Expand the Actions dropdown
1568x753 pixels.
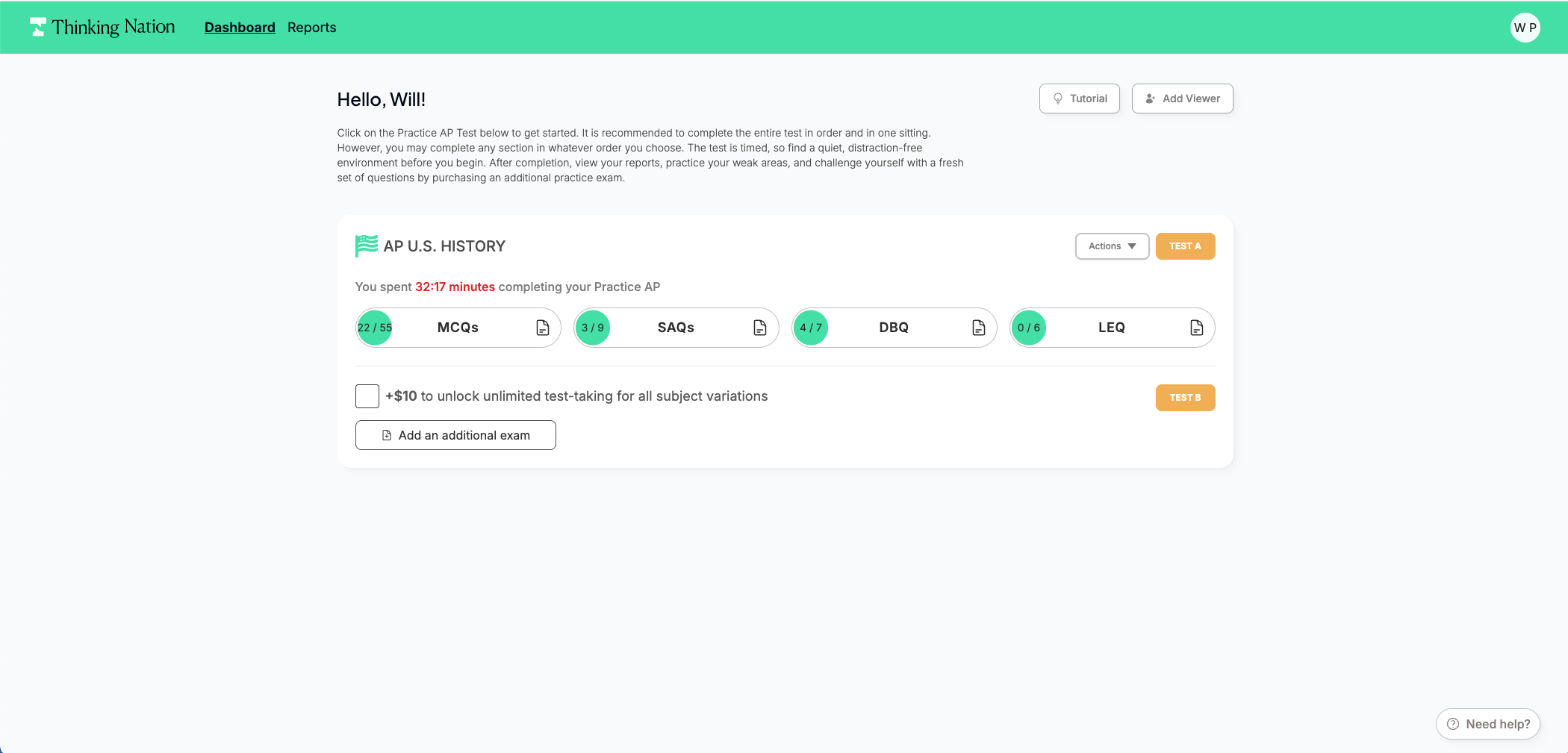coord(1112,246)
